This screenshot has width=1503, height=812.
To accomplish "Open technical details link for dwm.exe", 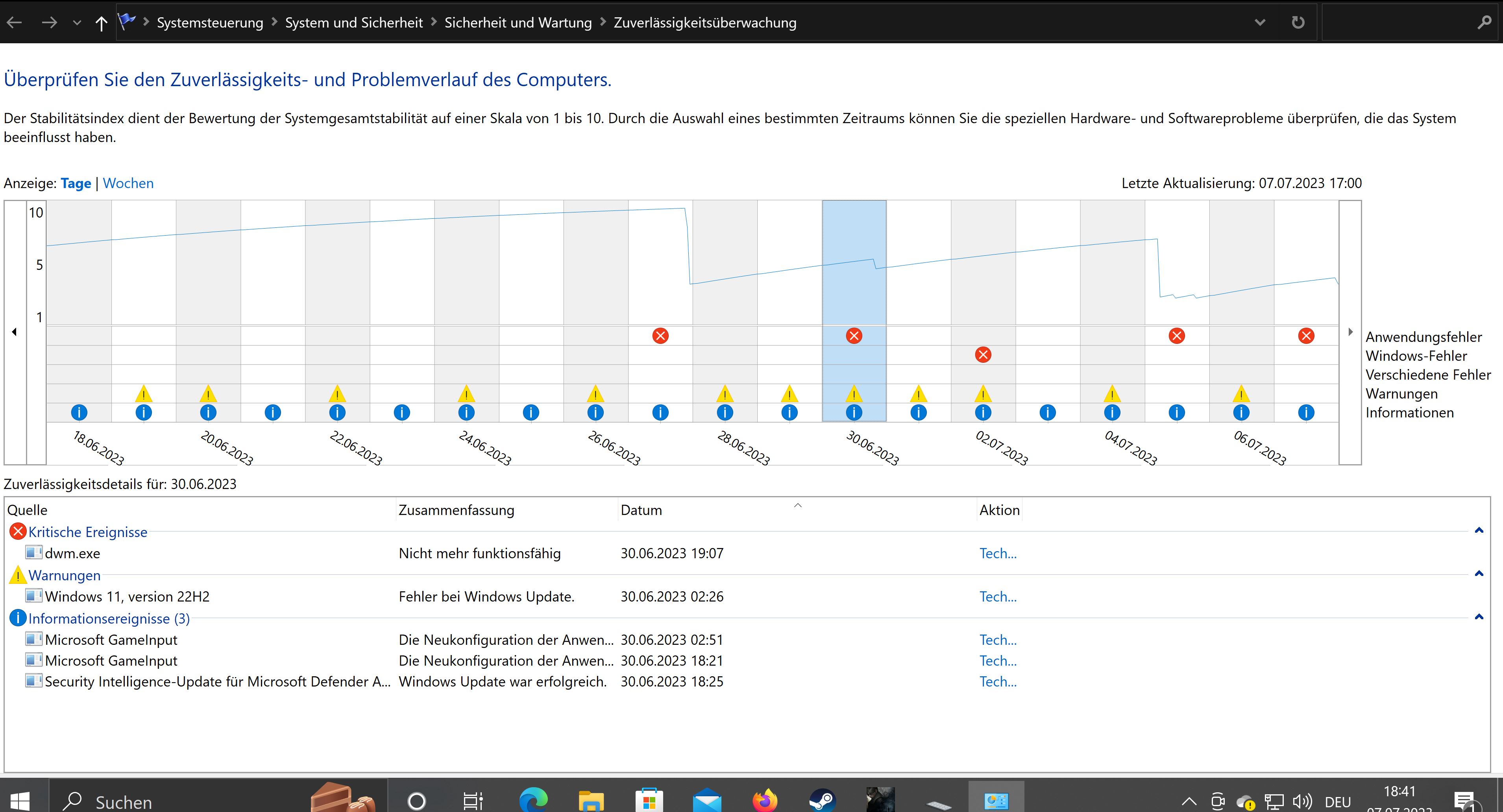I will [x=997, y=554].
